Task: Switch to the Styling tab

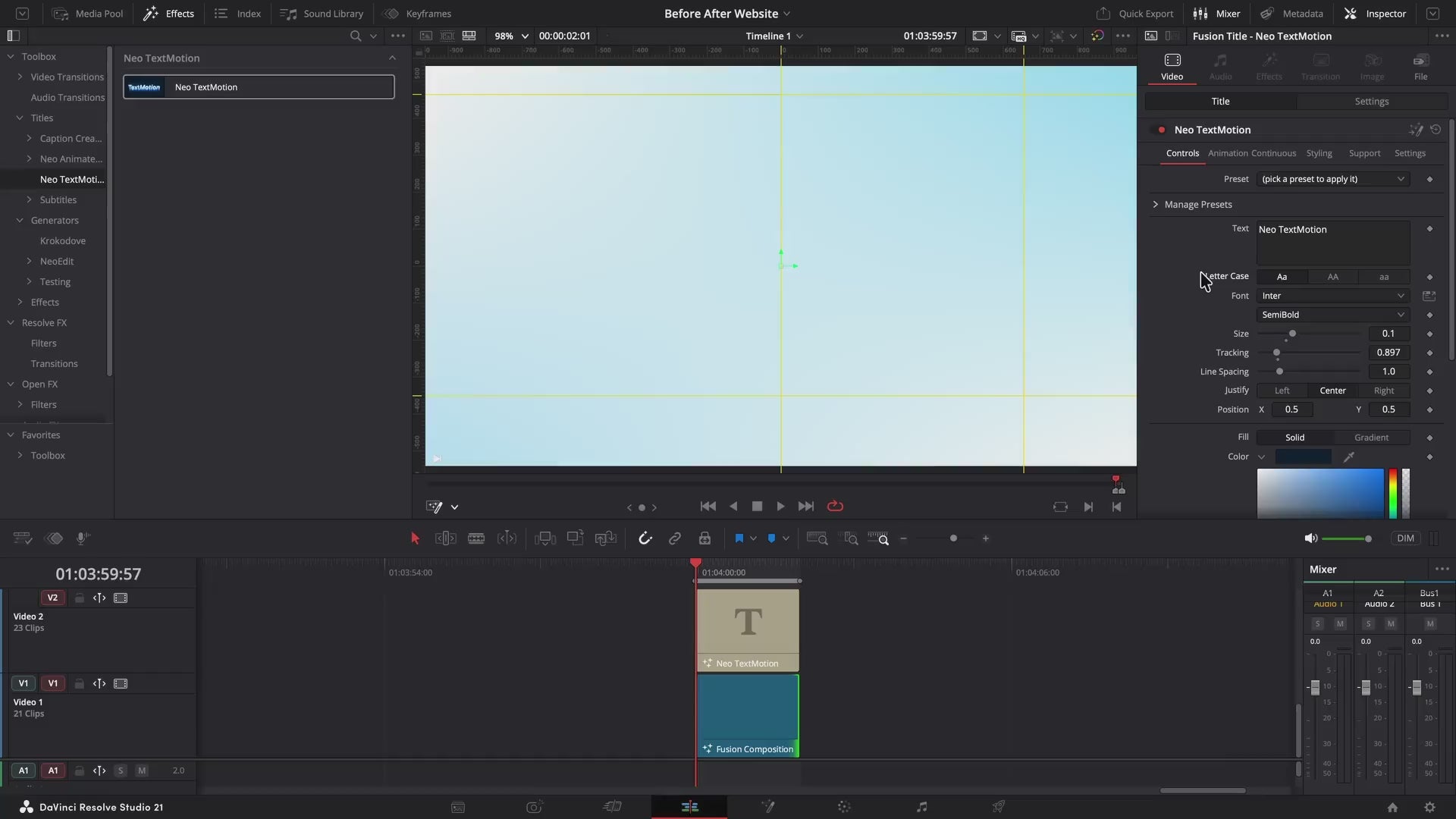Action: point(1319,153)
